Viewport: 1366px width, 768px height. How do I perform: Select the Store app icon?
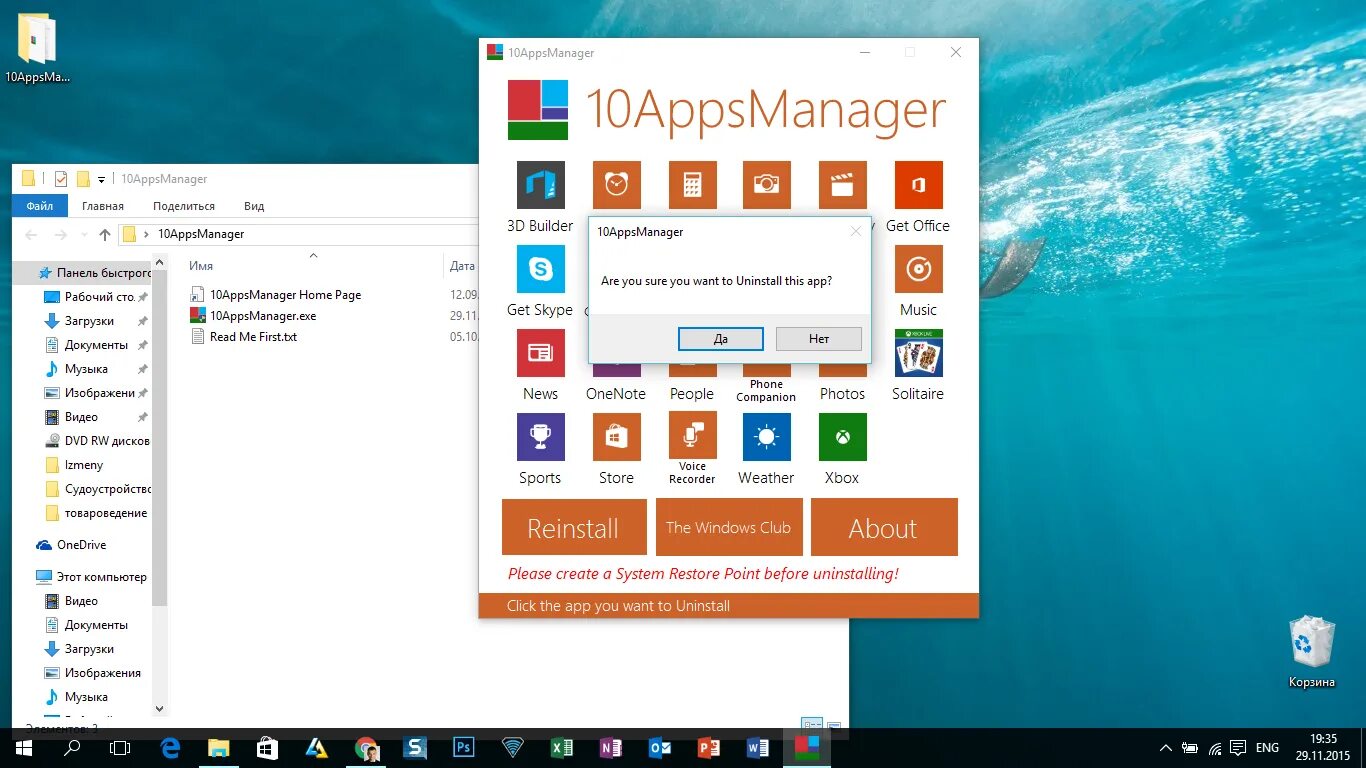[617, 437]
